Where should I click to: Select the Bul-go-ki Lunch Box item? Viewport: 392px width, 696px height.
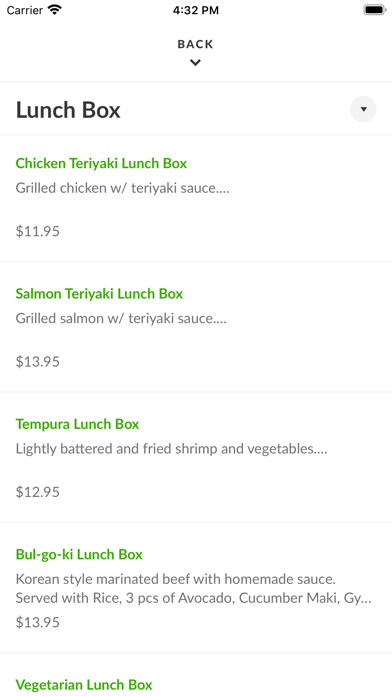[196, 588]
